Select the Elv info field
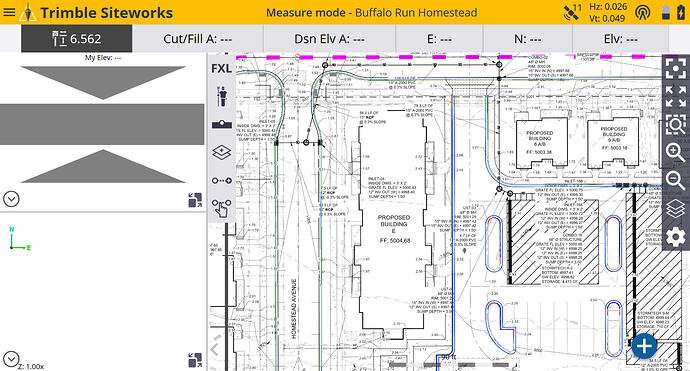 coord(620,39)
